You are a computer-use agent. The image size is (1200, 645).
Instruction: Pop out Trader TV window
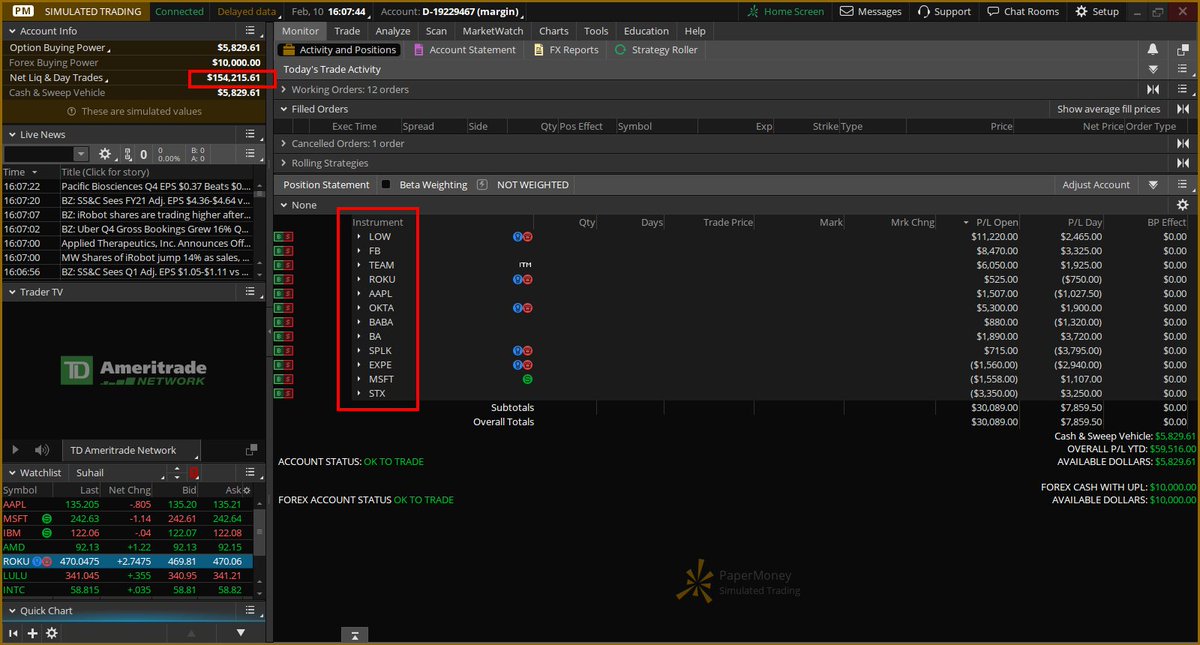point(251,450)
